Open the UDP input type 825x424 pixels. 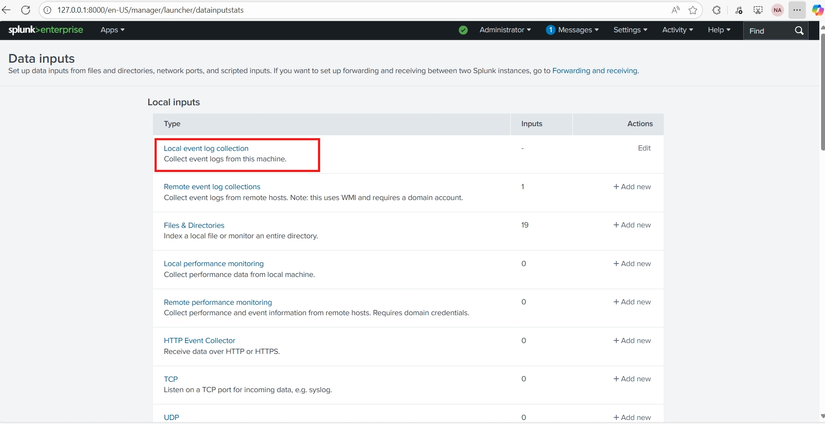pyautogui.click(x=172, y=417)
